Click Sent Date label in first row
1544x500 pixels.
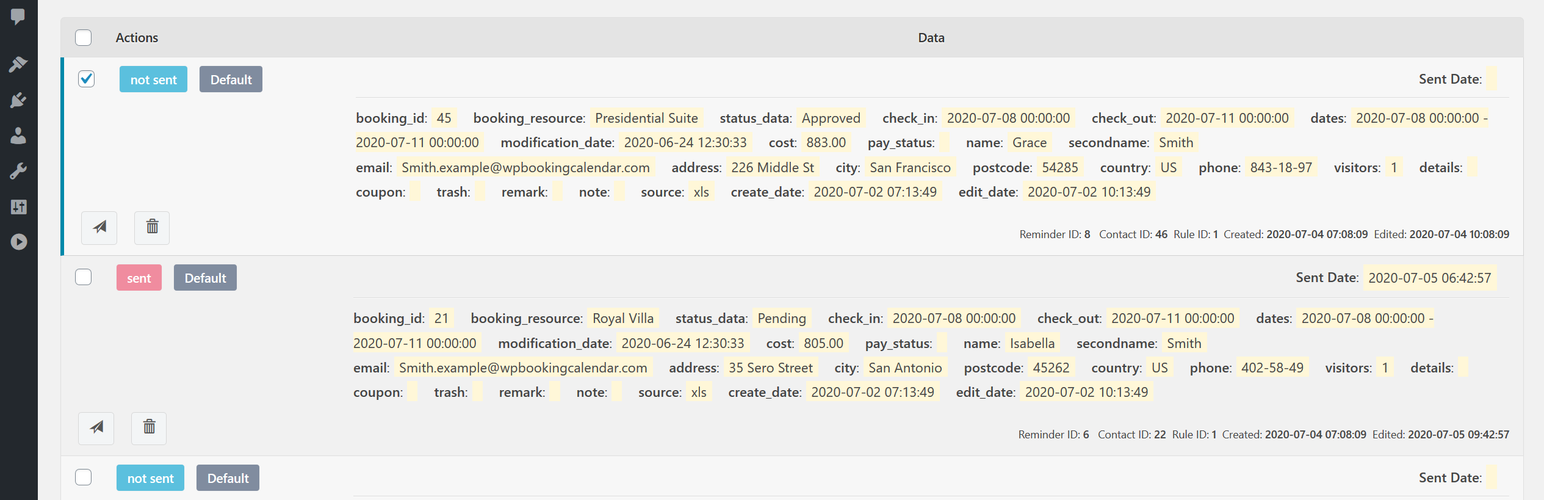[x=1450, y=79]
